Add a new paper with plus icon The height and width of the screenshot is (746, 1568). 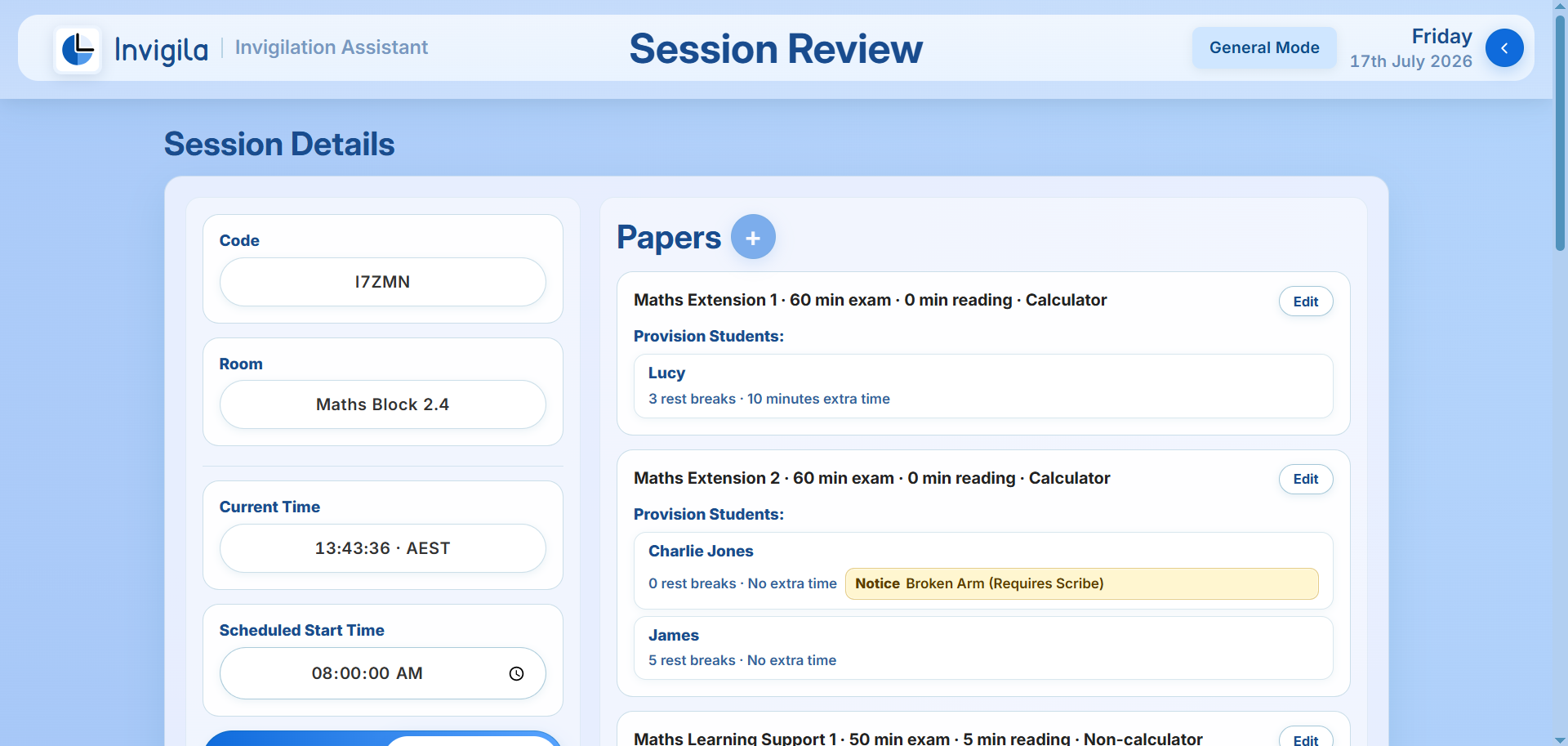click(x=753, y=237)
